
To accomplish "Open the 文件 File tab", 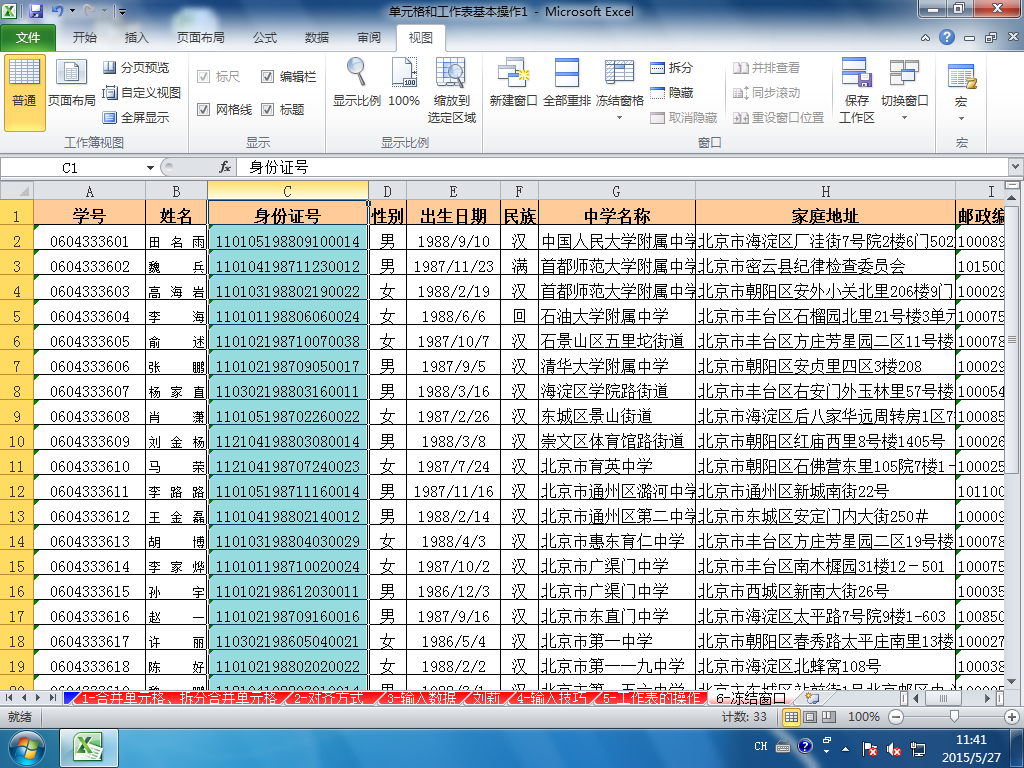I will (28, 38).
